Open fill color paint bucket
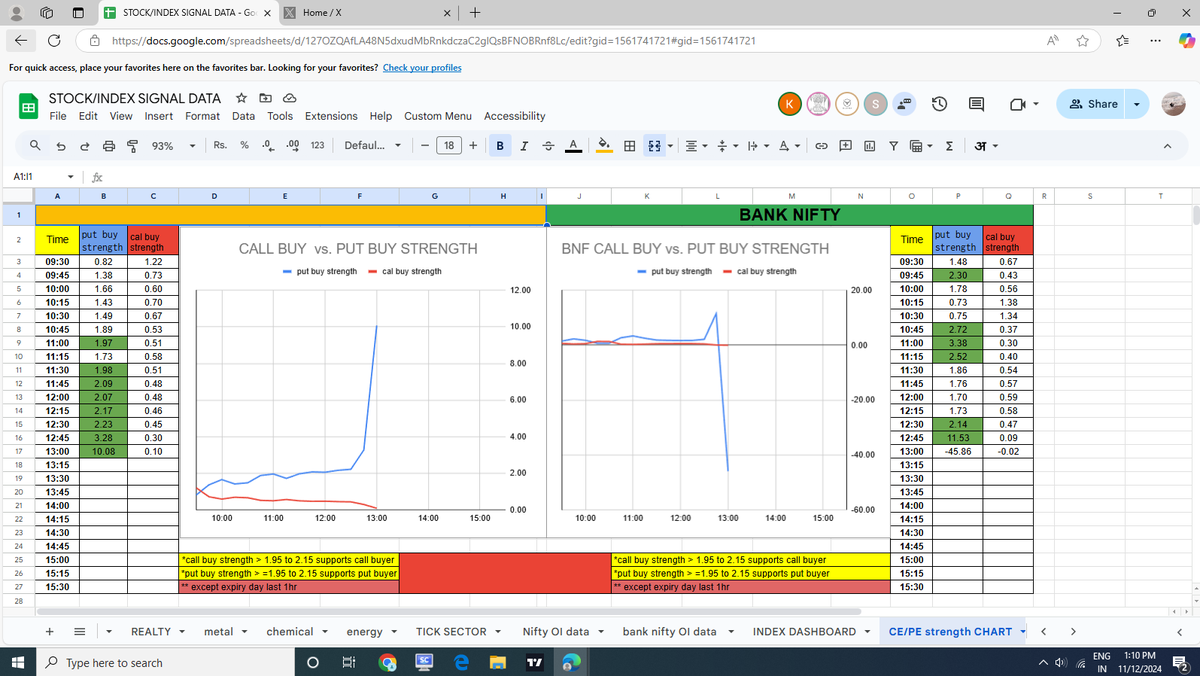This screenshot has height=676, width=1200. pos(605,146)
